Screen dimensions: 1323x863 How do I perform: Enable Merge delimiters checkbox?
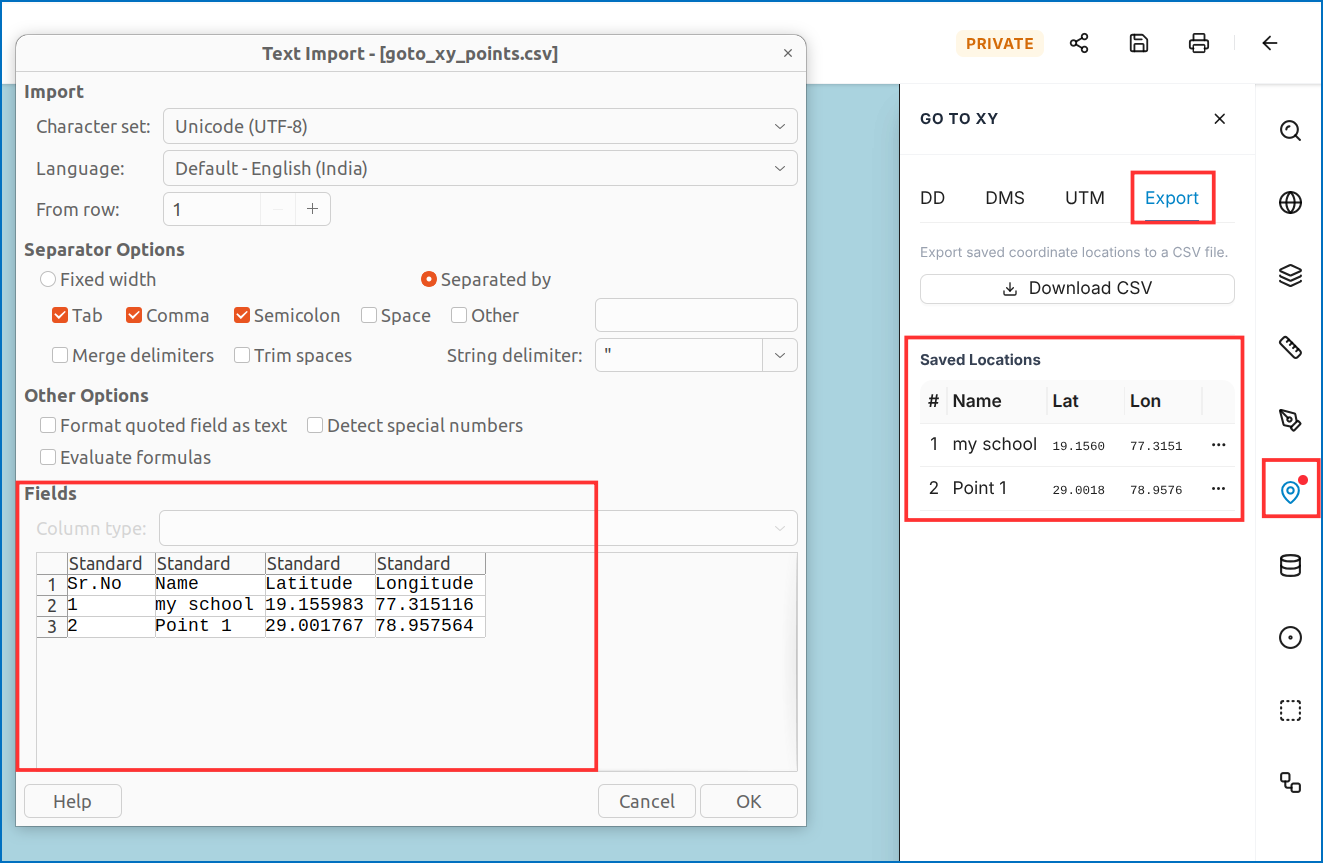pos(60,356)
